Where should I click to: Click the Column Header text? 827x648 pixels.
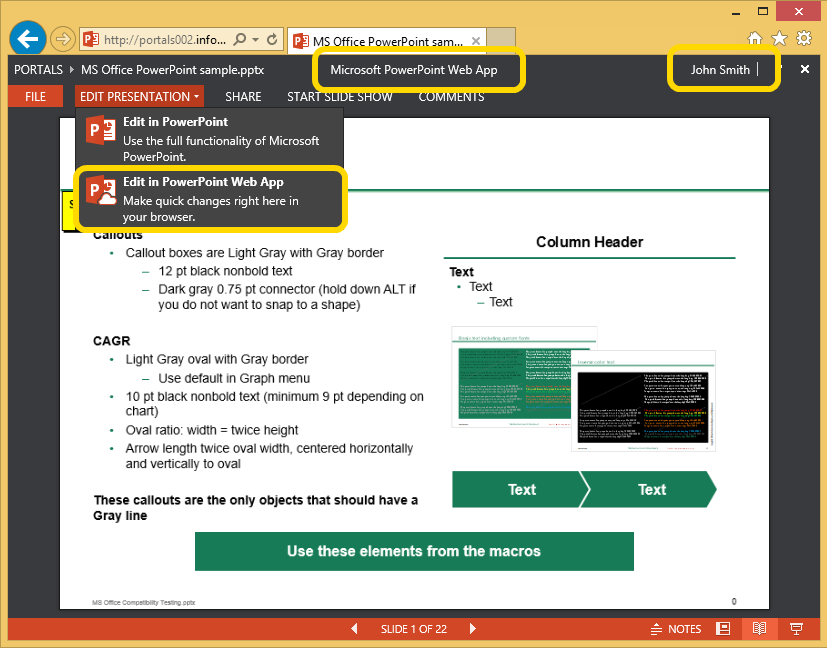pyautogui.click(x=590, y=242)
